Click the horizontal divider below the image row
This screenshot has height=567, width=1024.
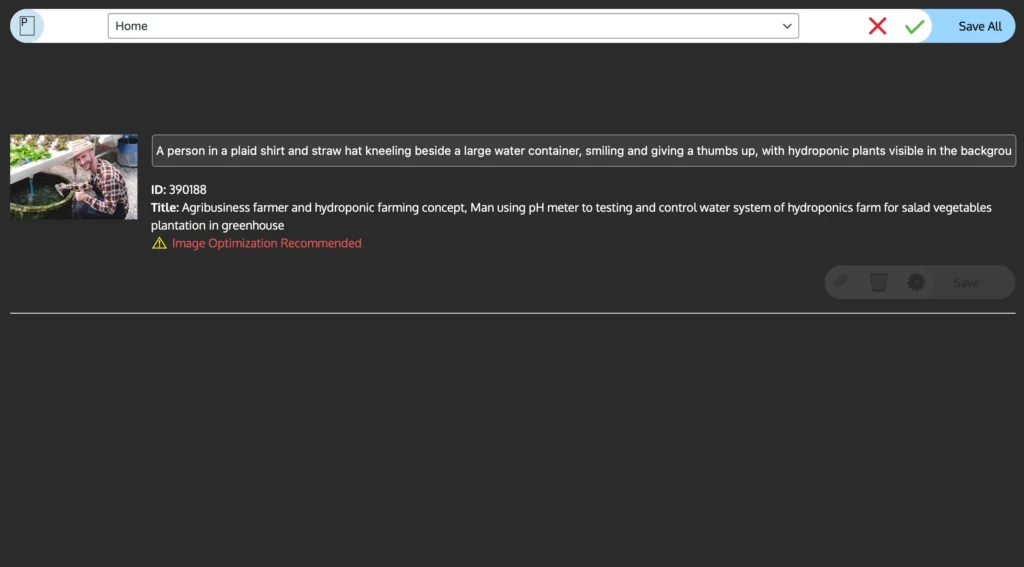point(512,313)
